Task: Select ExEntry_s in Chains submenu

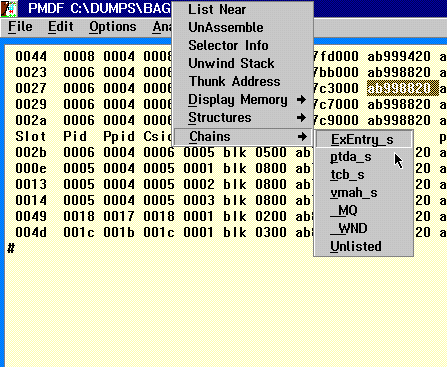Action: click(364, 140)
